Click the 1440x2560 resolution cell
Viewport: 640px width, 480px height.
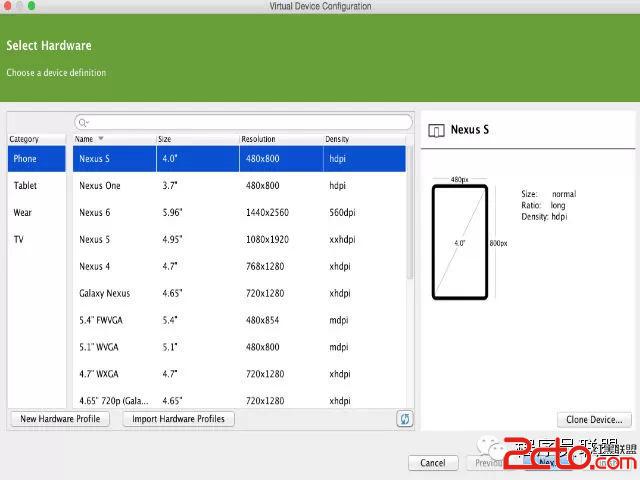pyautogui.click(x=267, y=213)
